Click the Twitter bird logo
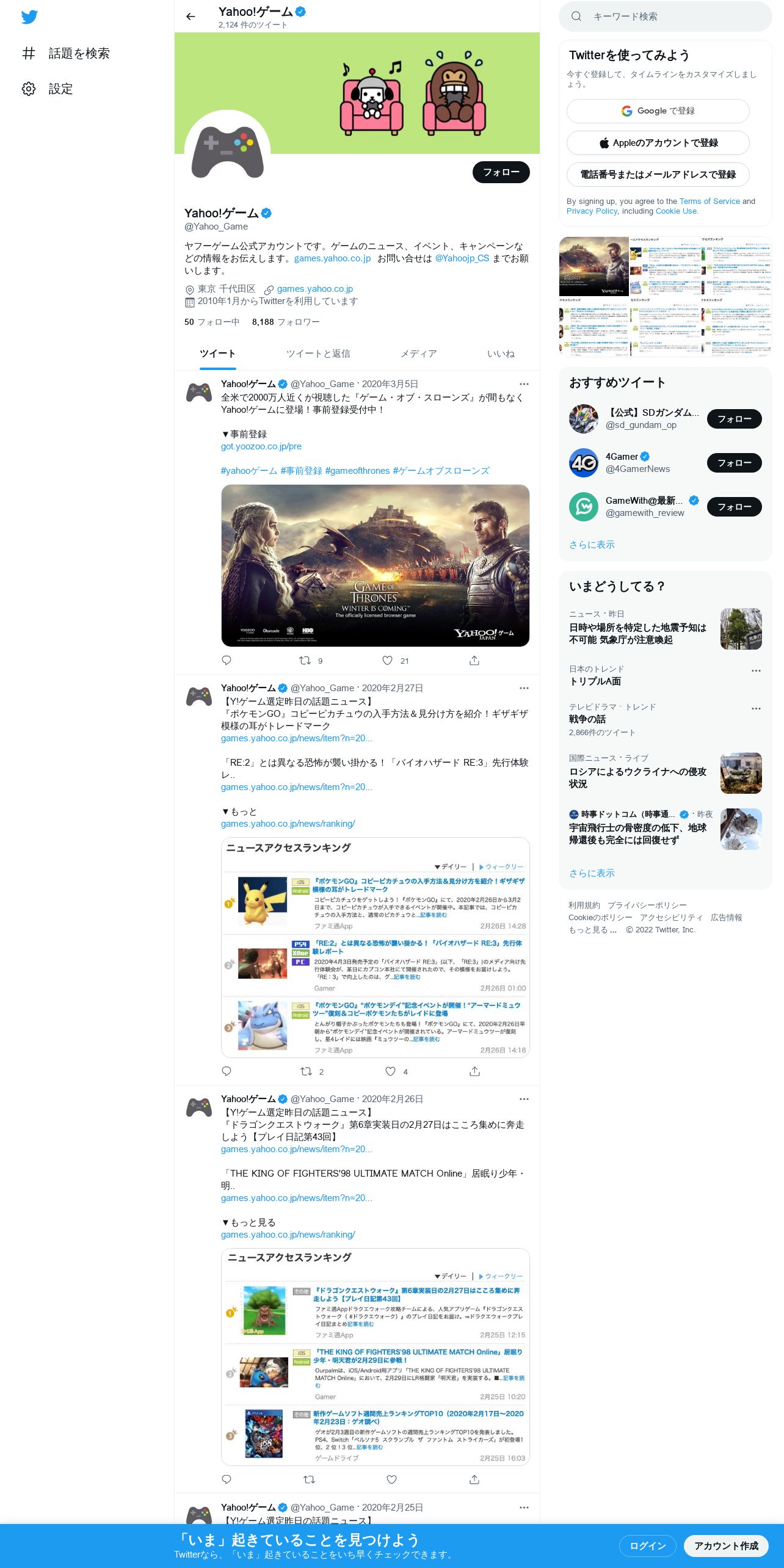Image resolution: width=784 pixels, height=1568 pixels. click(x=29, y=17)
